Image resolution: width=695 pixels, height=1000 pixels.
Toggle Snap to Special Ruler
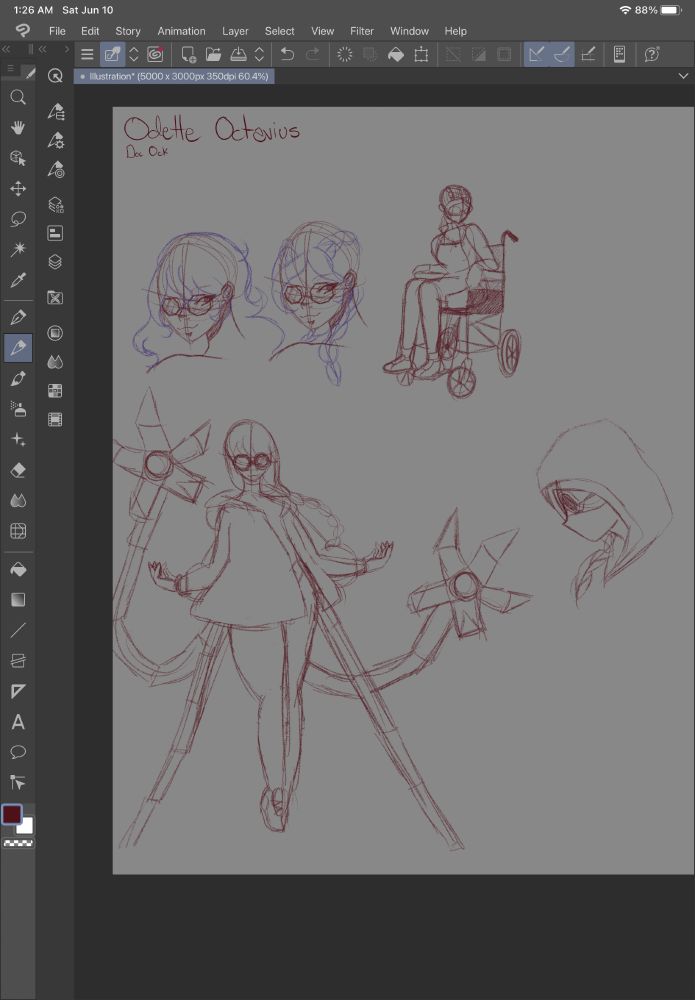[x=562, y=54]
